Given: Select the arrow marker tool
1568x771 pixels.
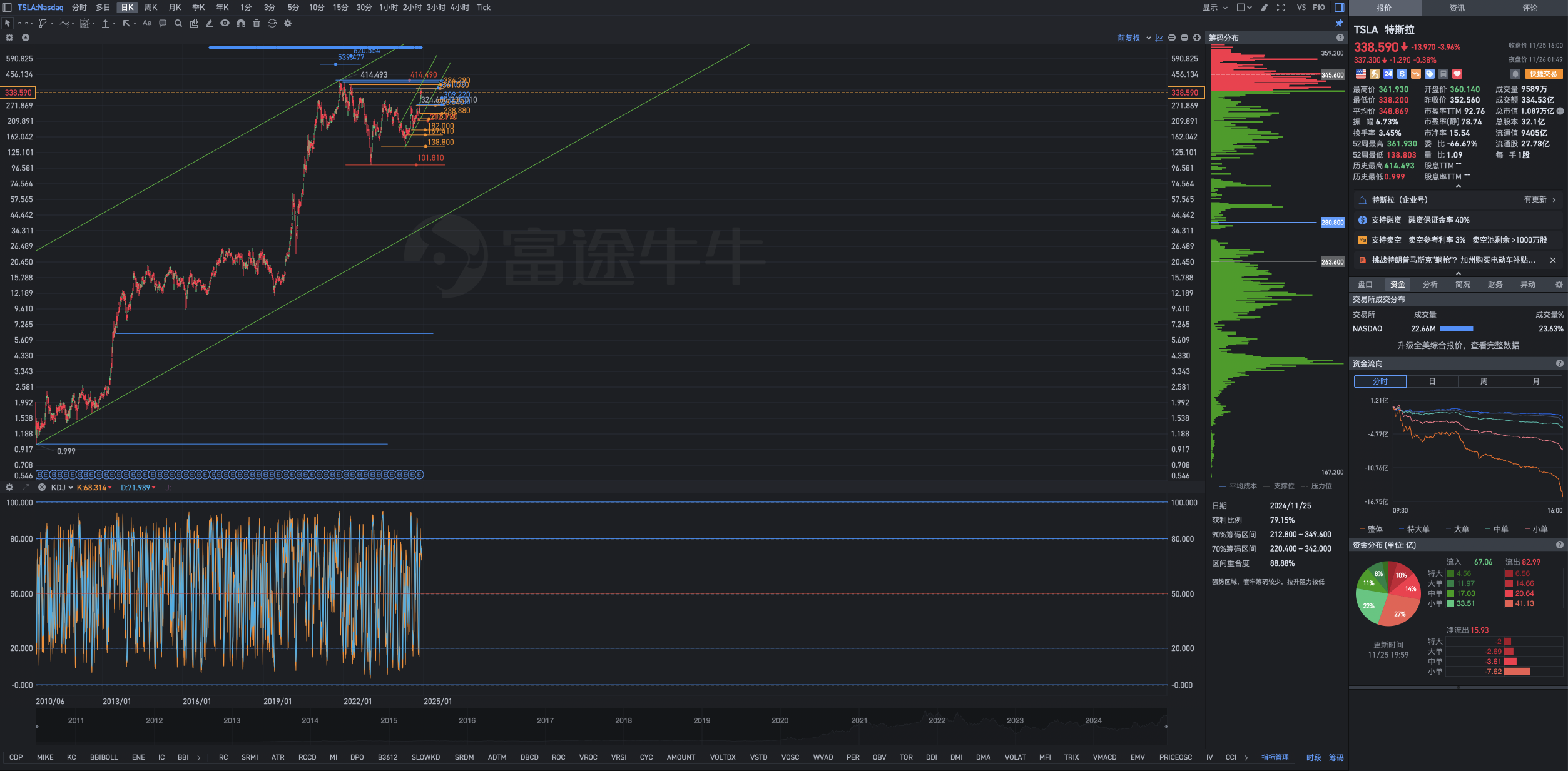Looking at the screenshot, I should [x=126, y=23].
